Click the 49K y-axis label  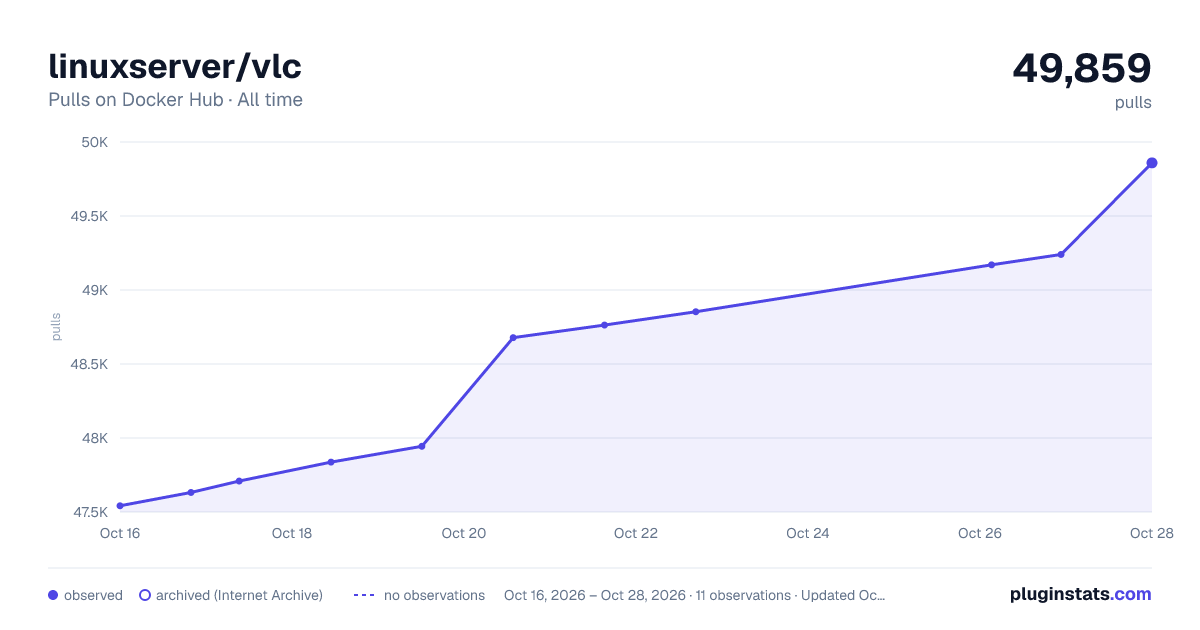[94, 290]
